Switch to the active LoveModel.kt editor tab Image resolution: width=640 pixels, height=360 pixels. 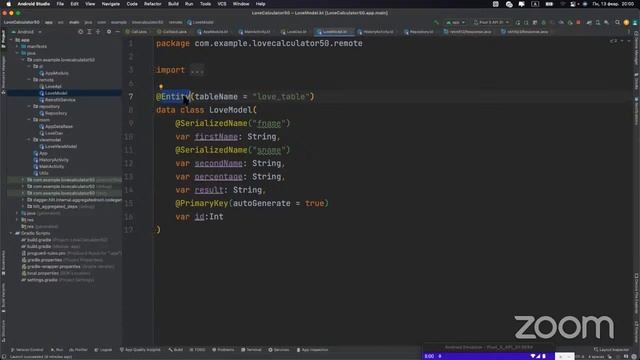pos(335,31)
